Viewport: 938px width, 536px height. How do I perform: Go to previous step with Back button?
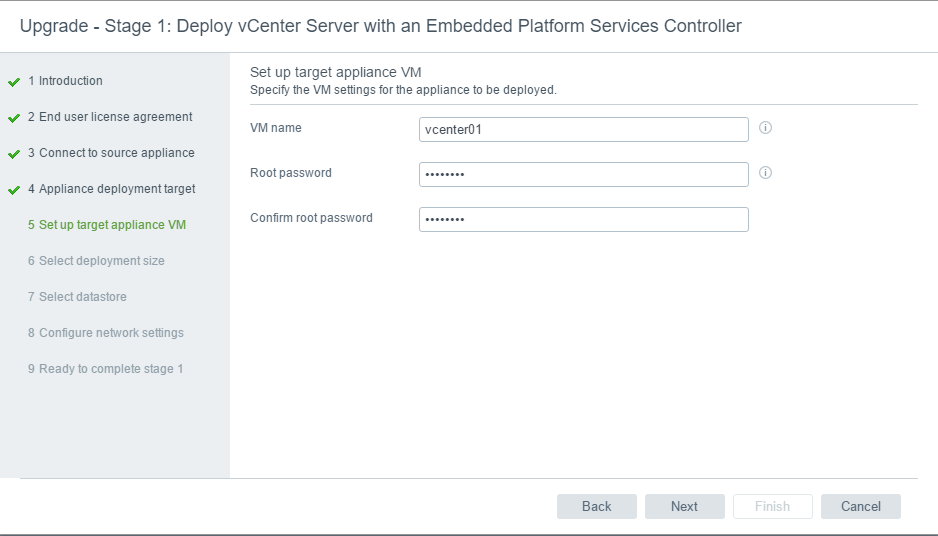point(596,506)
